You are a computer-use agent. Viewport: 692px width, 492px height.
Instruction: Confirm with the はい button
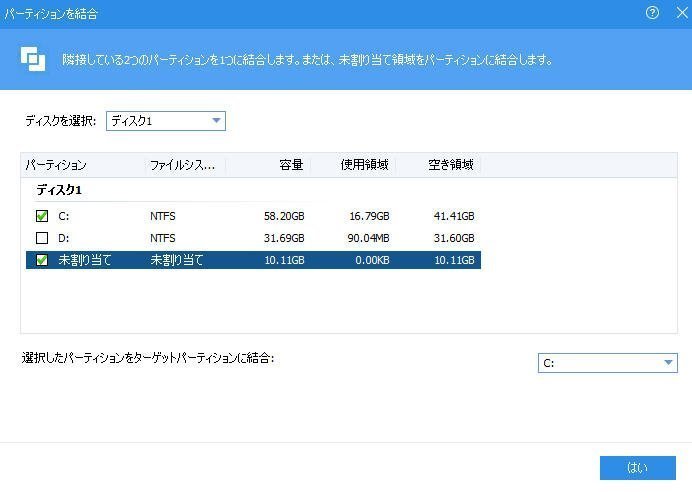click(x=638, y=468)
